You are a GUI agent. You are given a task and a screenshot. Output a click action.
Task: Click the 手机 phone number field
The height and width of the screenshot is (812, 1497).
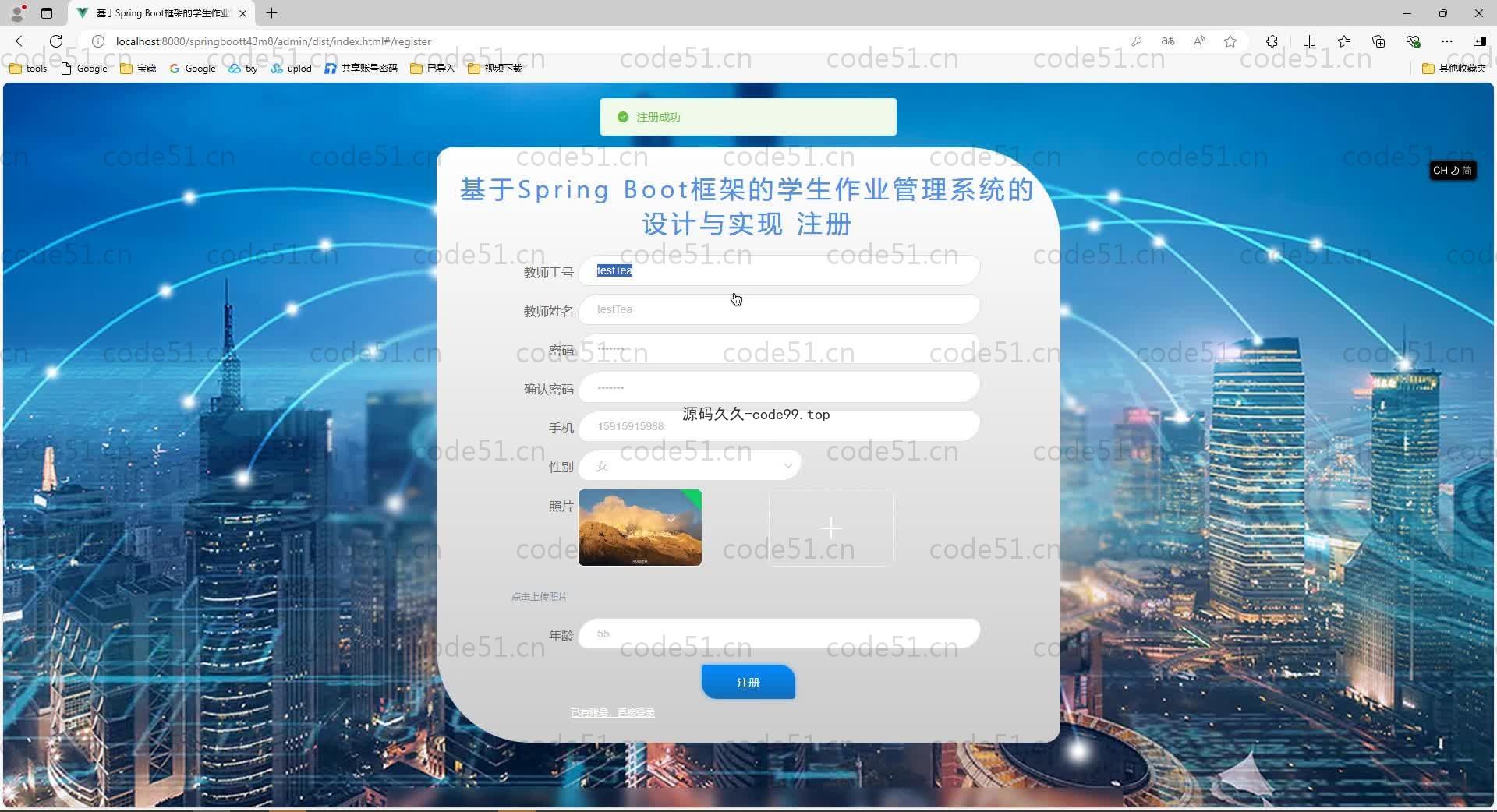tap(779, 426)
